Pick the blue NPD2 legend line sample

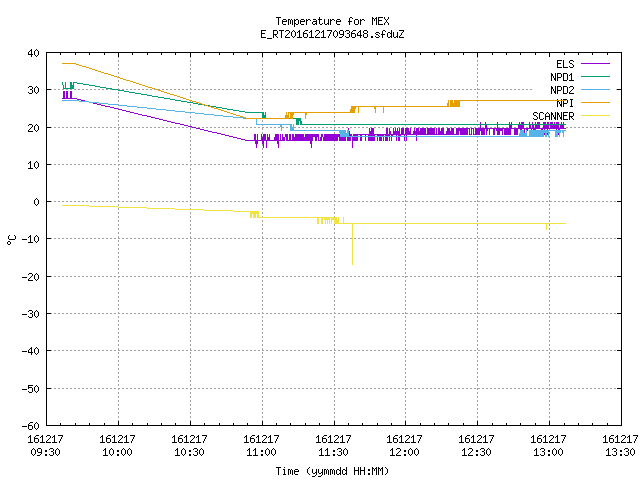(x=595, y=89)
